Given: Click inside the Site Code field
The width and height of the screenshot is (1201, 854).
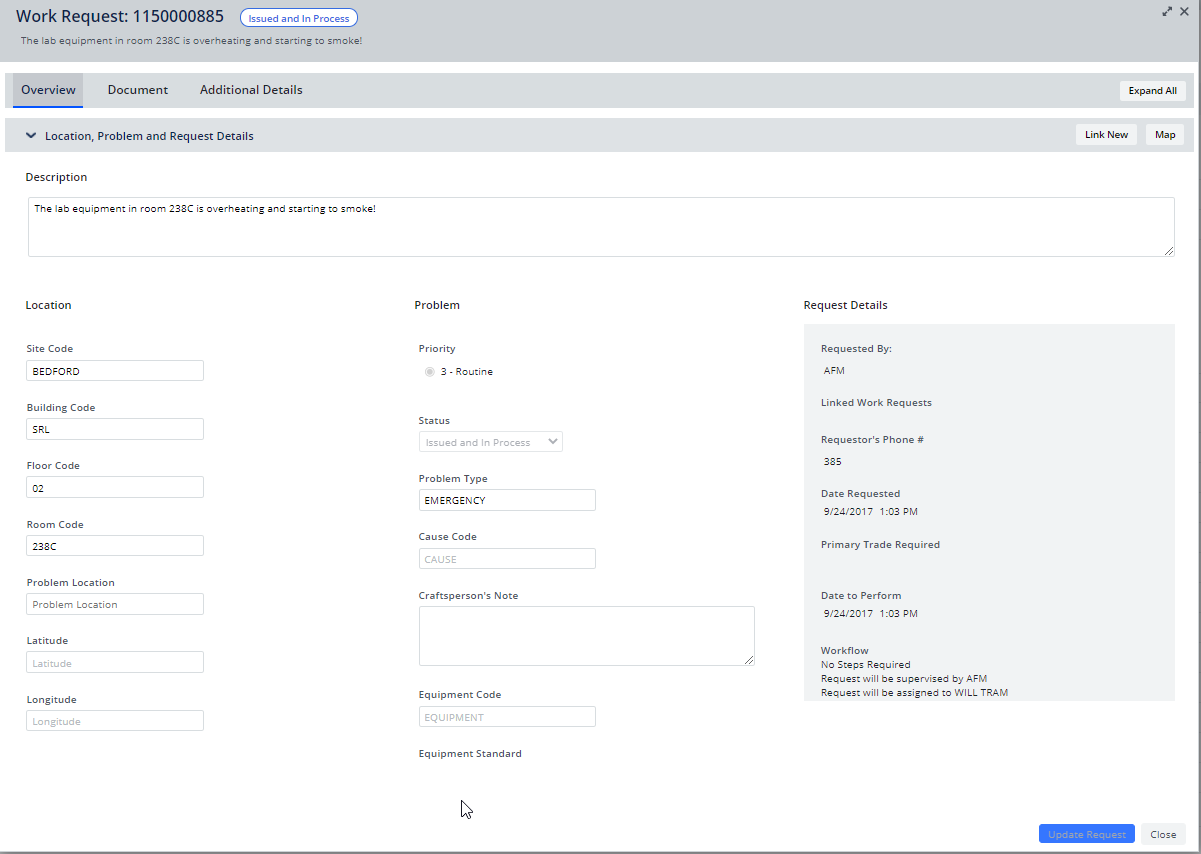Looking at the screenshot, I should pyautogui.click(x=114, y=370).
